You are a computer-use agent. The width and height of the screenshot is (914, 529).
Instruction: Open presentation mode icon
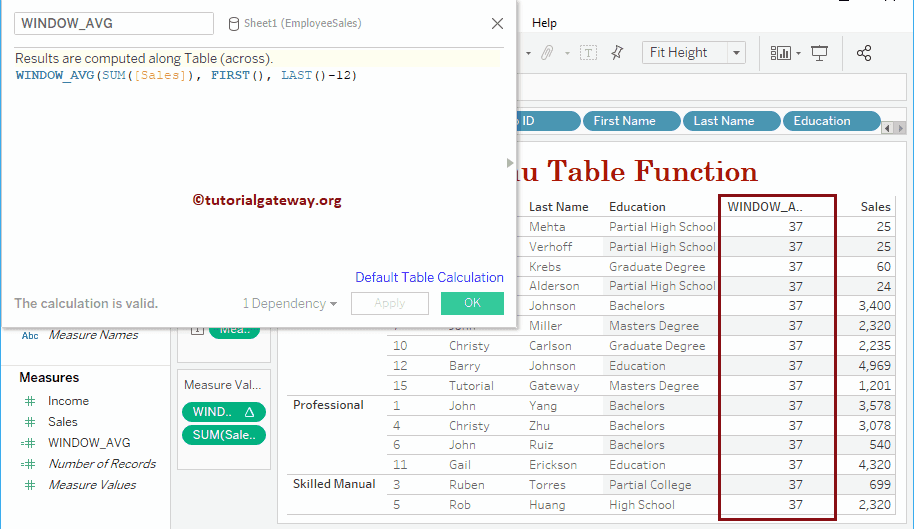coord(820,53)
